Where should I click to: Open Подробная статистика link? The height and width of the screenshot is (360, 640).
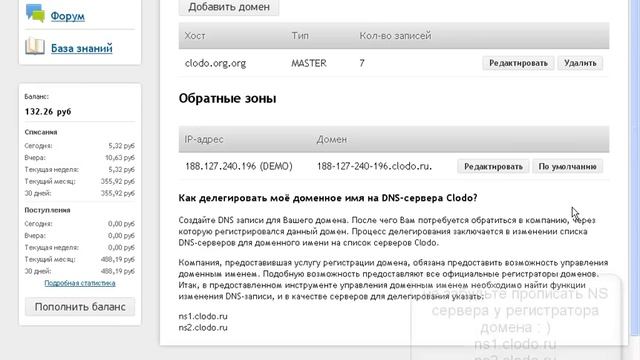click(x=80, y=283)
